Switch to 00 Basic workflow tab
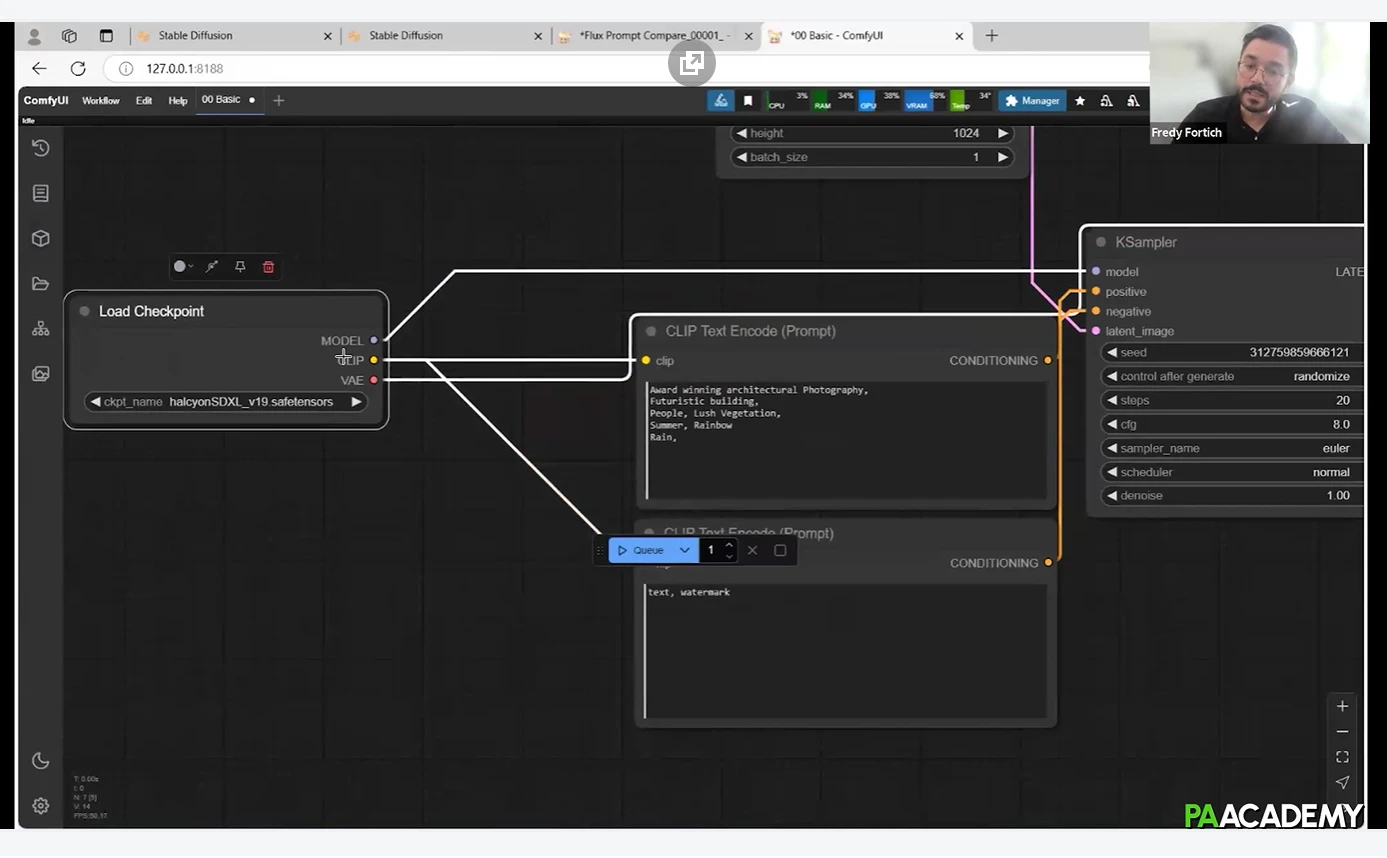 coord(228,100)
